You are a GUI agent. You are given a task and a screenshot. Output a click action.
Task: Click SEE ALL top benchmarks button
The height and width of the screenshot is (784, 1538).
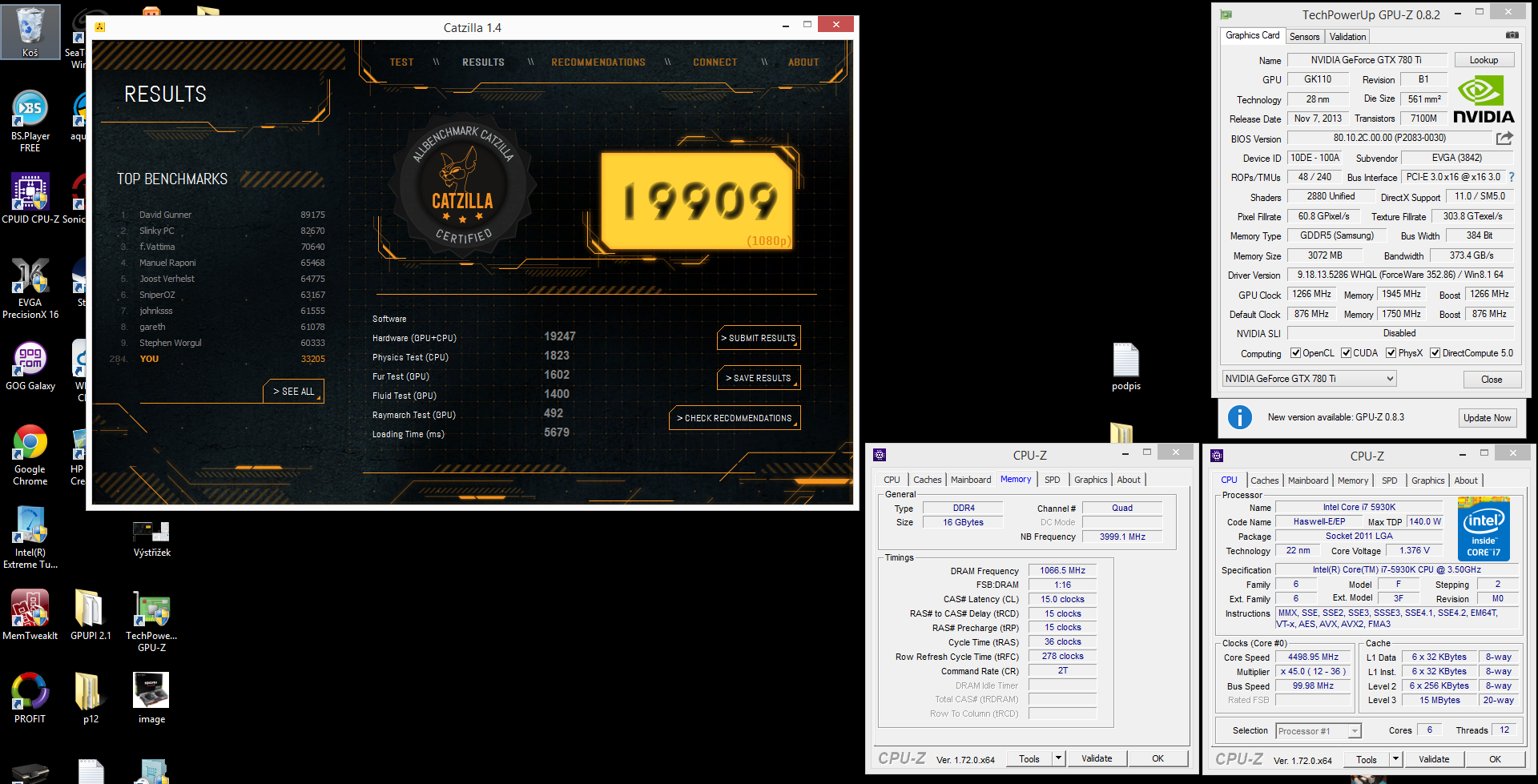[293, 392]
